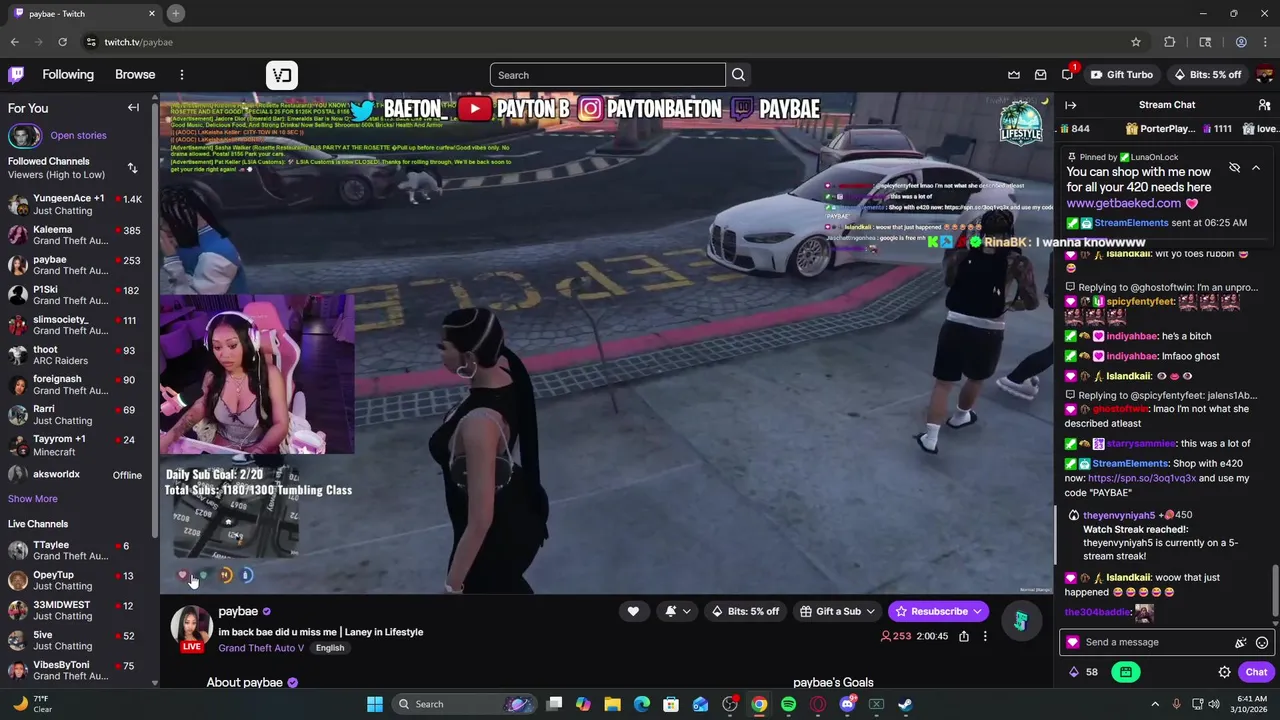This screenshot has width=1280, height=720.
Task: Sort followed channels by viewers
Action: (x=132, y=168)
